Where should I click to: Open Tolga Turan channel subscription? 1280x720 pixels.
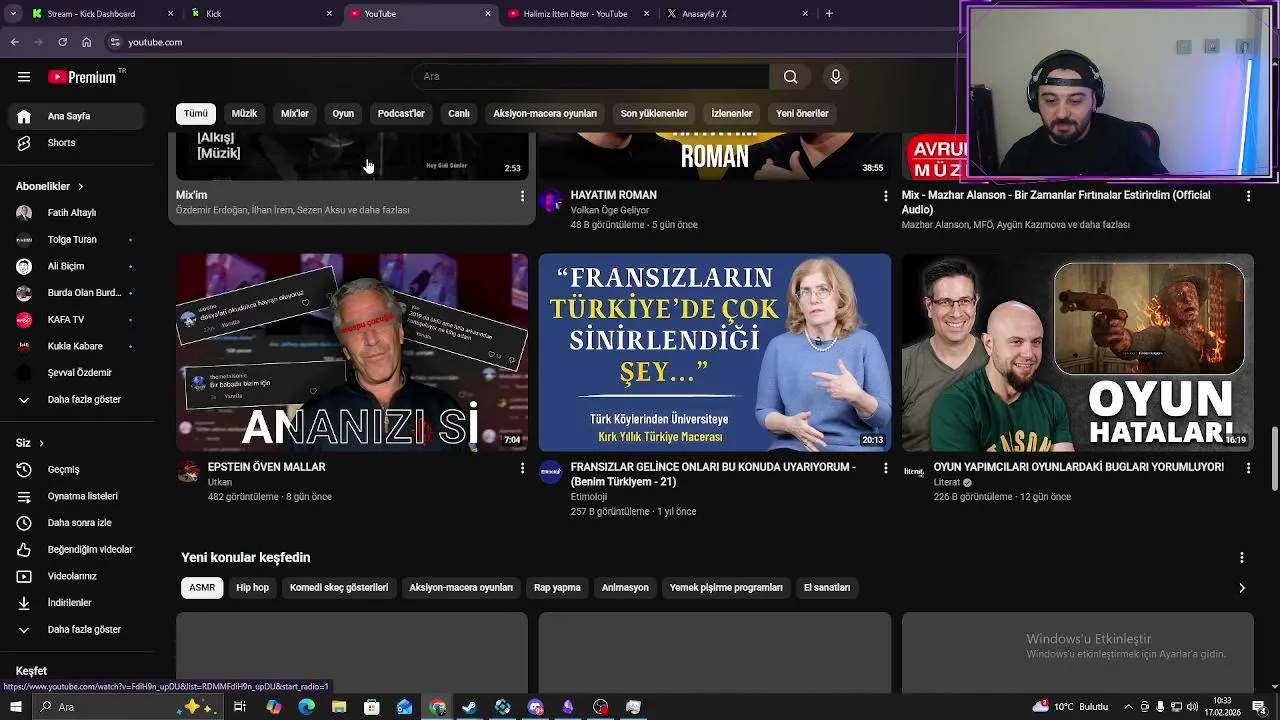(x=77, y=240)
